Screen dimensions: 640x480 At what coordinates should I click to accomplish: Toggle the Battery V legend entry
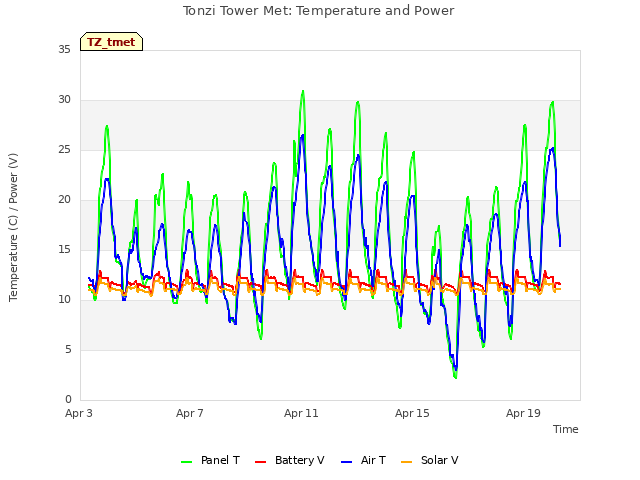click(x=289, y=460)
